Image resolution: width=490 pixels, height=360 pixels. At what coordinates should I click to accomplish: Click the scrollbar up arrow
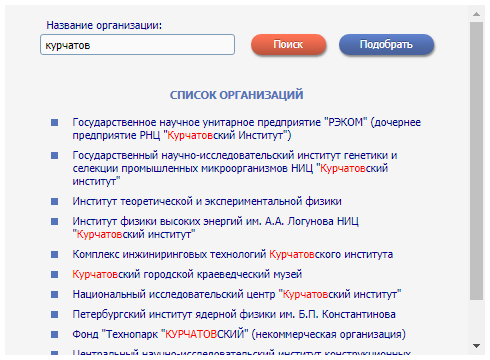click(x=476, y=14)
